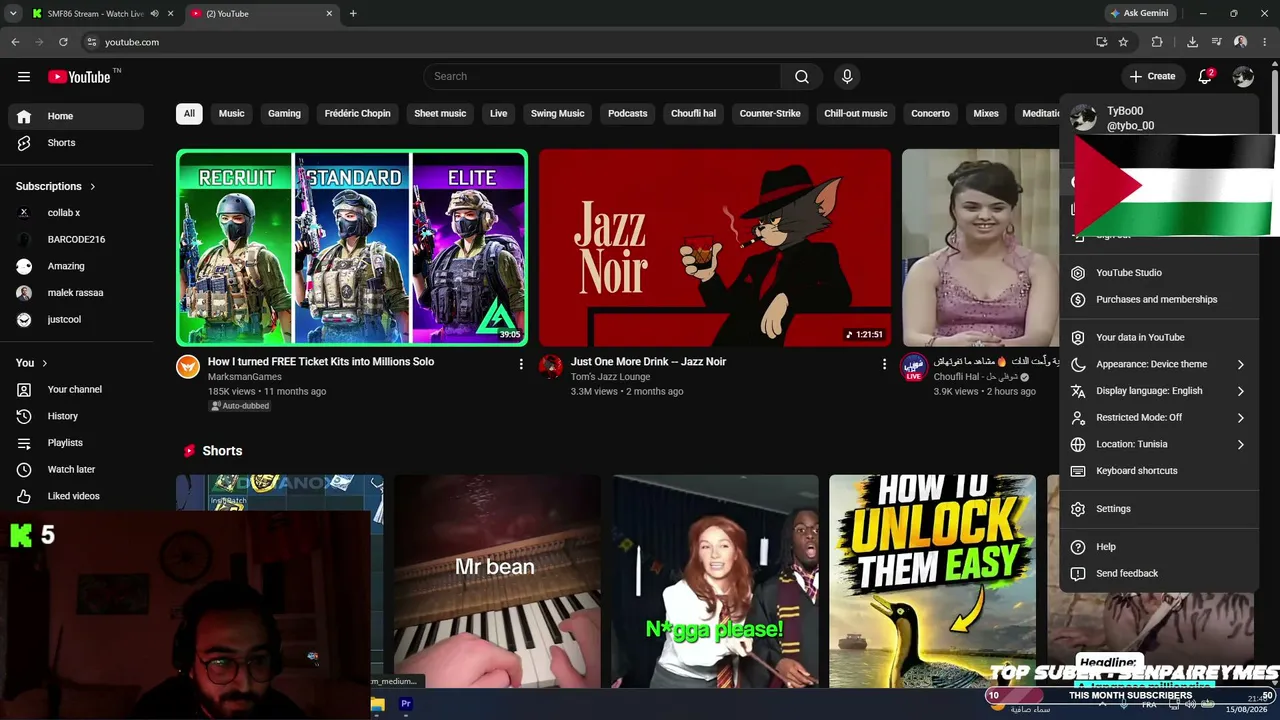Go back with the browser back arrow
1280x720 pixels.
[x=15, y=42]
